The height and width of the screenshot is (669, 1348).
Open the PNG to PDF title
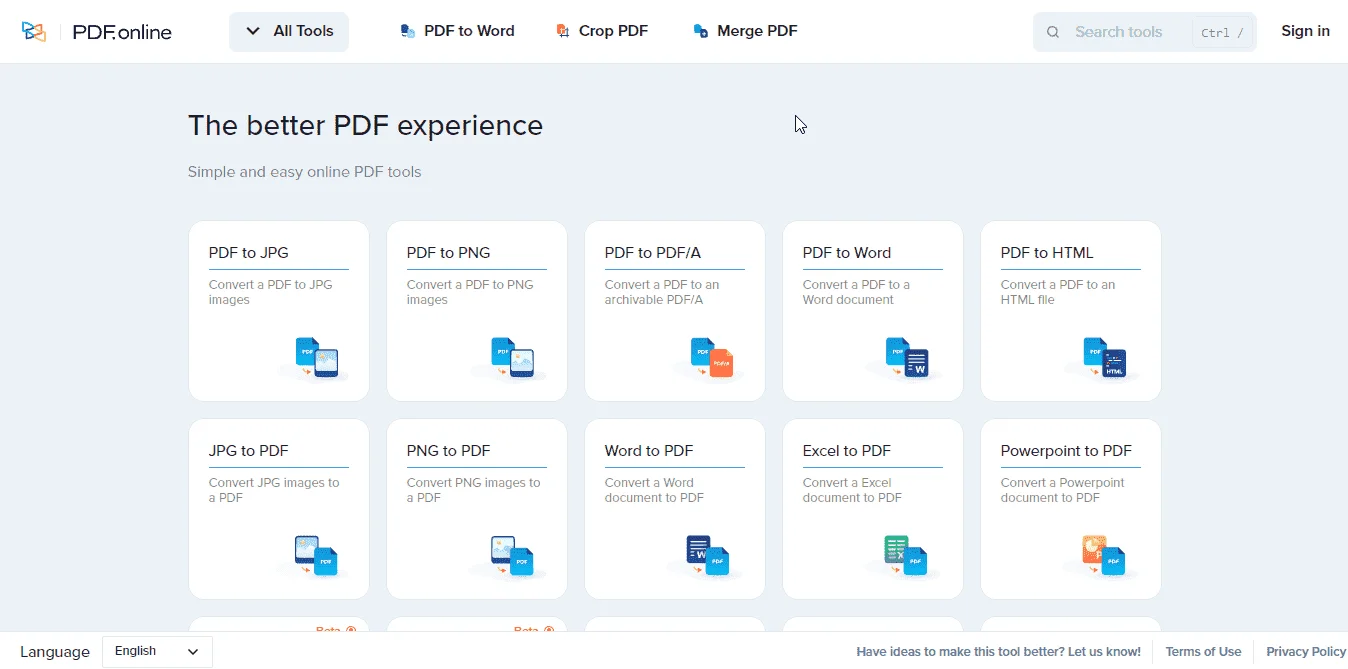448,451
